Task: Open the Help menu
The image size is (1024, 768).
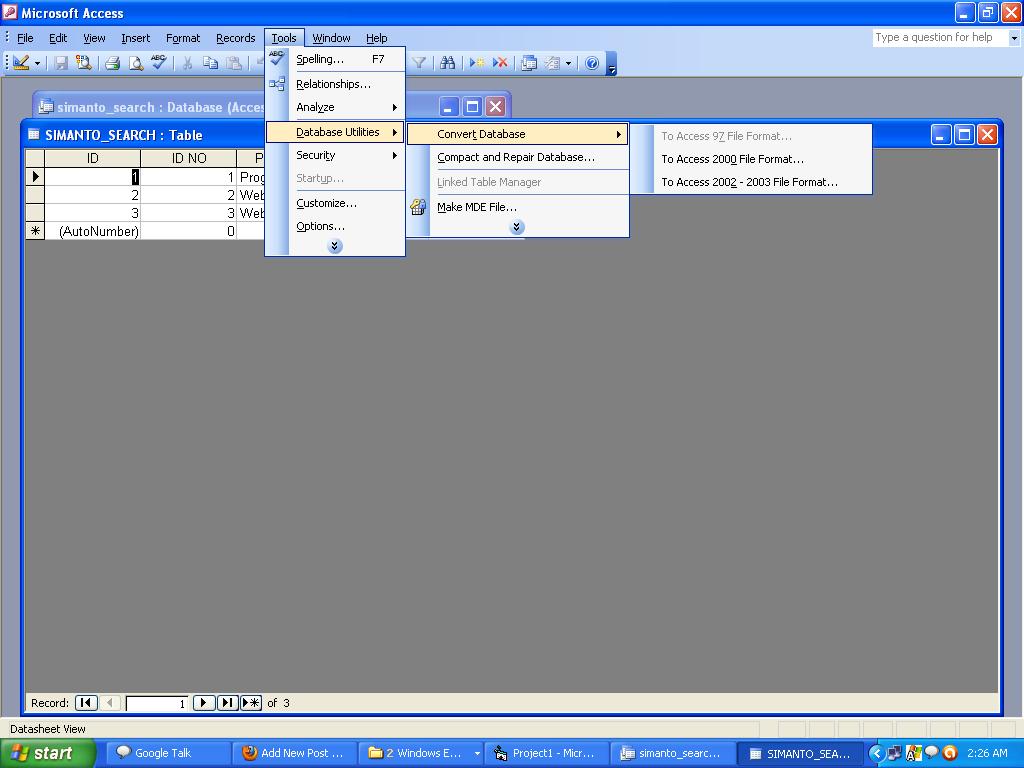Action: 376,38
